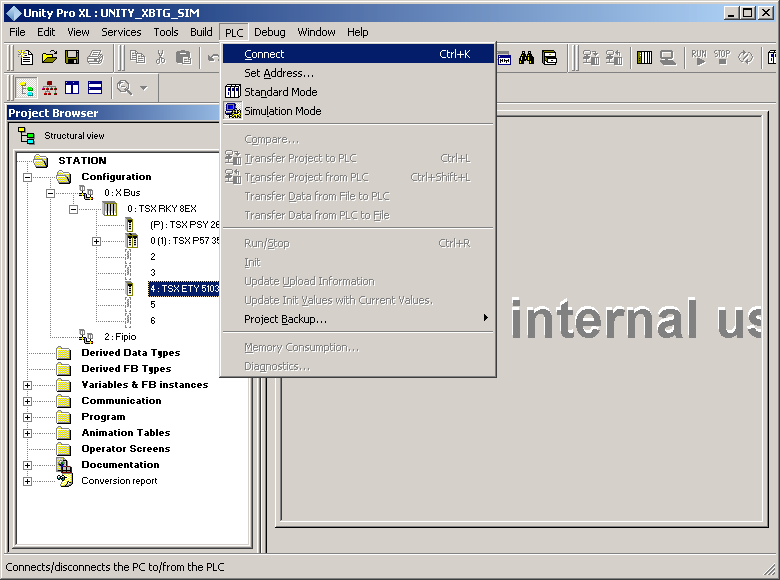Expand the Program folder
Viewport: 780px width, 580px height.
click(x=27, y=417)
